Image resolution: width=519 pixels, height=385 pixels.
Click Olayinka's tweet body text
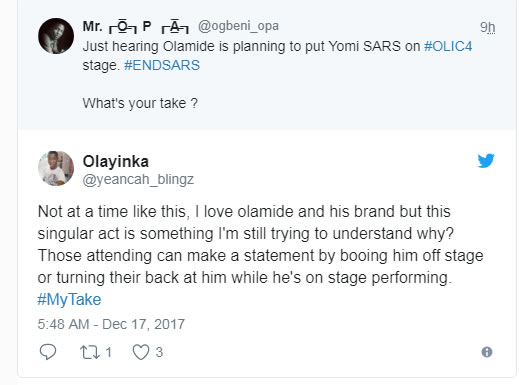(260, 244)
